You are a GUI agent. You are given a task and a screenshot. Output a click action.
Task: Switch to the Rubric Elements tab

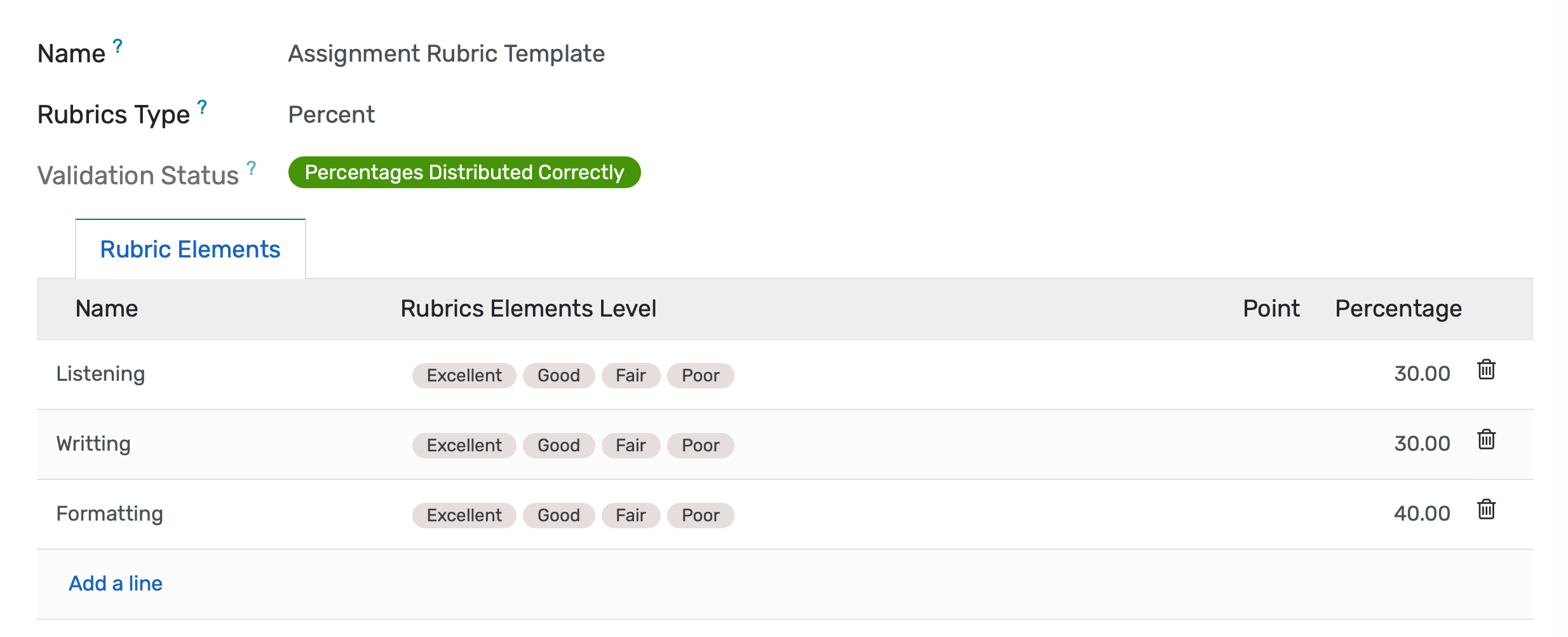click(x=189, y=249)
